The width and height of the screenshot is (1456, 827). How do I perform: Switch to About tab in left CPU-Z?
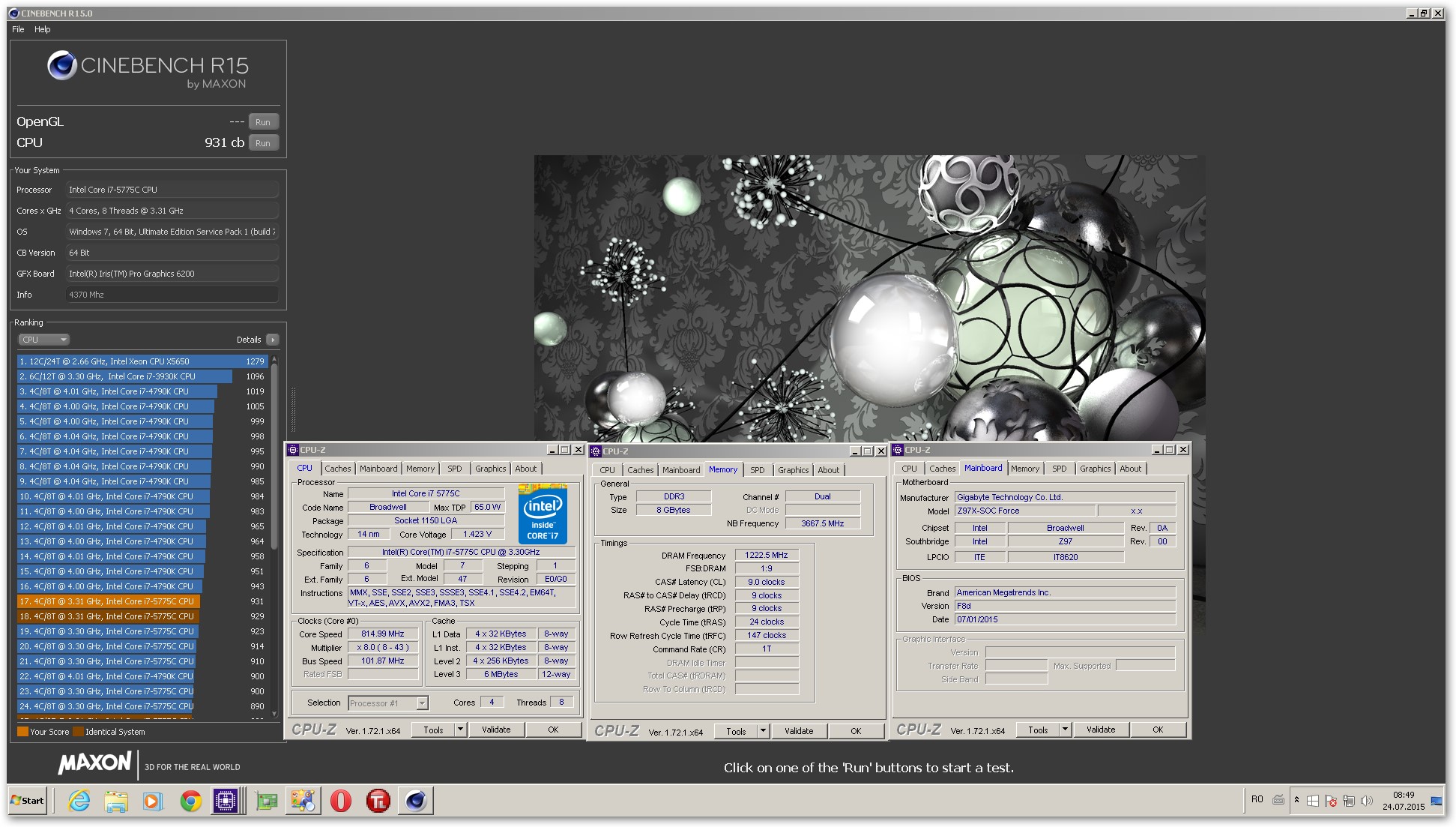(x=526, y=469)
